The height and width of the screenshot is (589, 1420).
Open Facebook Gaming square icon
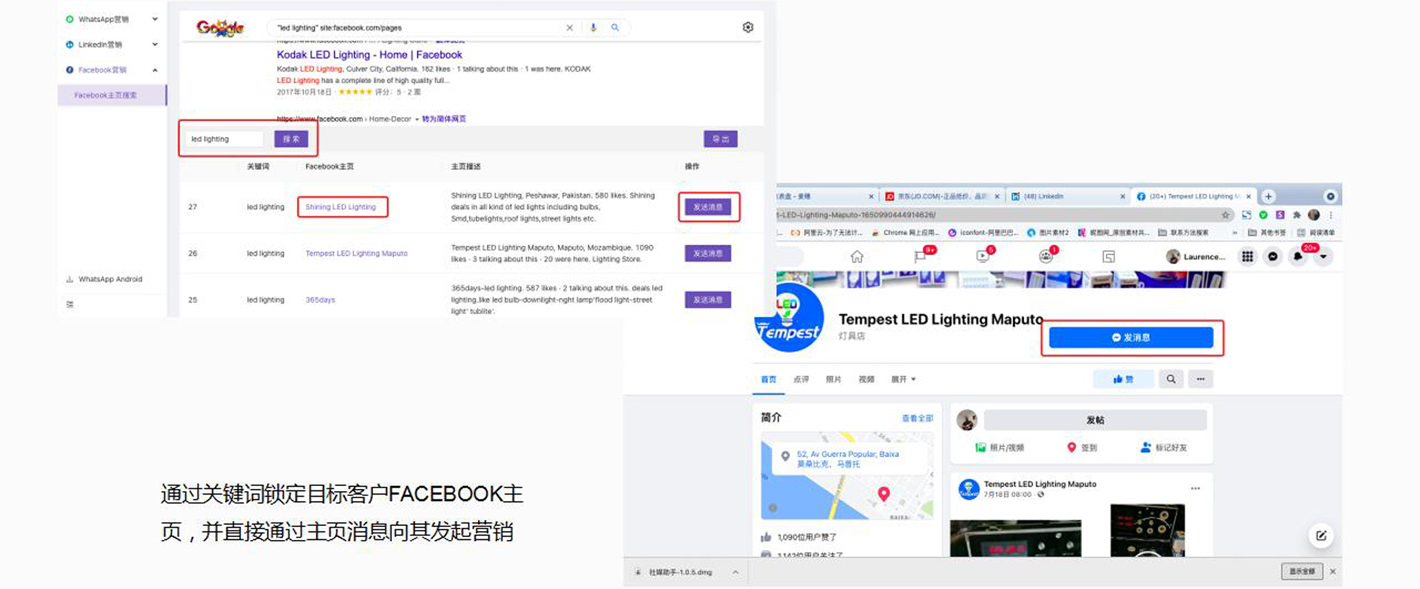tap(1108, 256)
